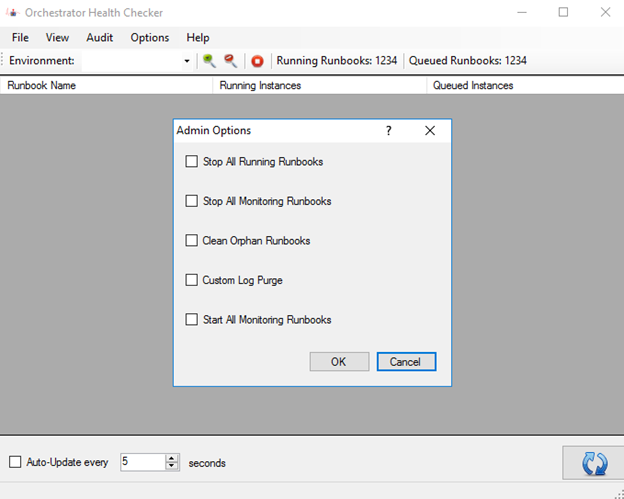624x499 pixels.
Task: Close the Orchestrator Health Checker window
Action: 605,12
